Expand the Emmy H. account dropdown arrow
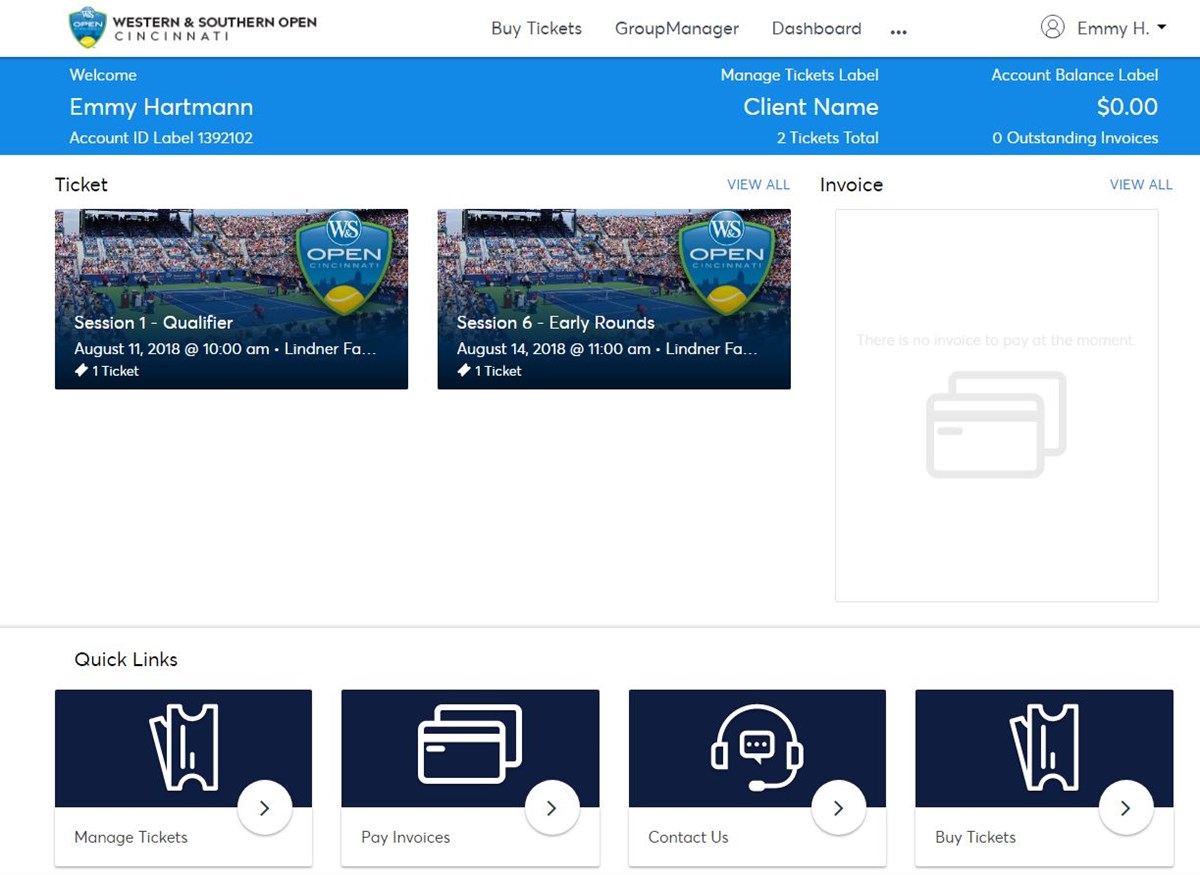The image size is (1200, 875). tap(1161, 28)
